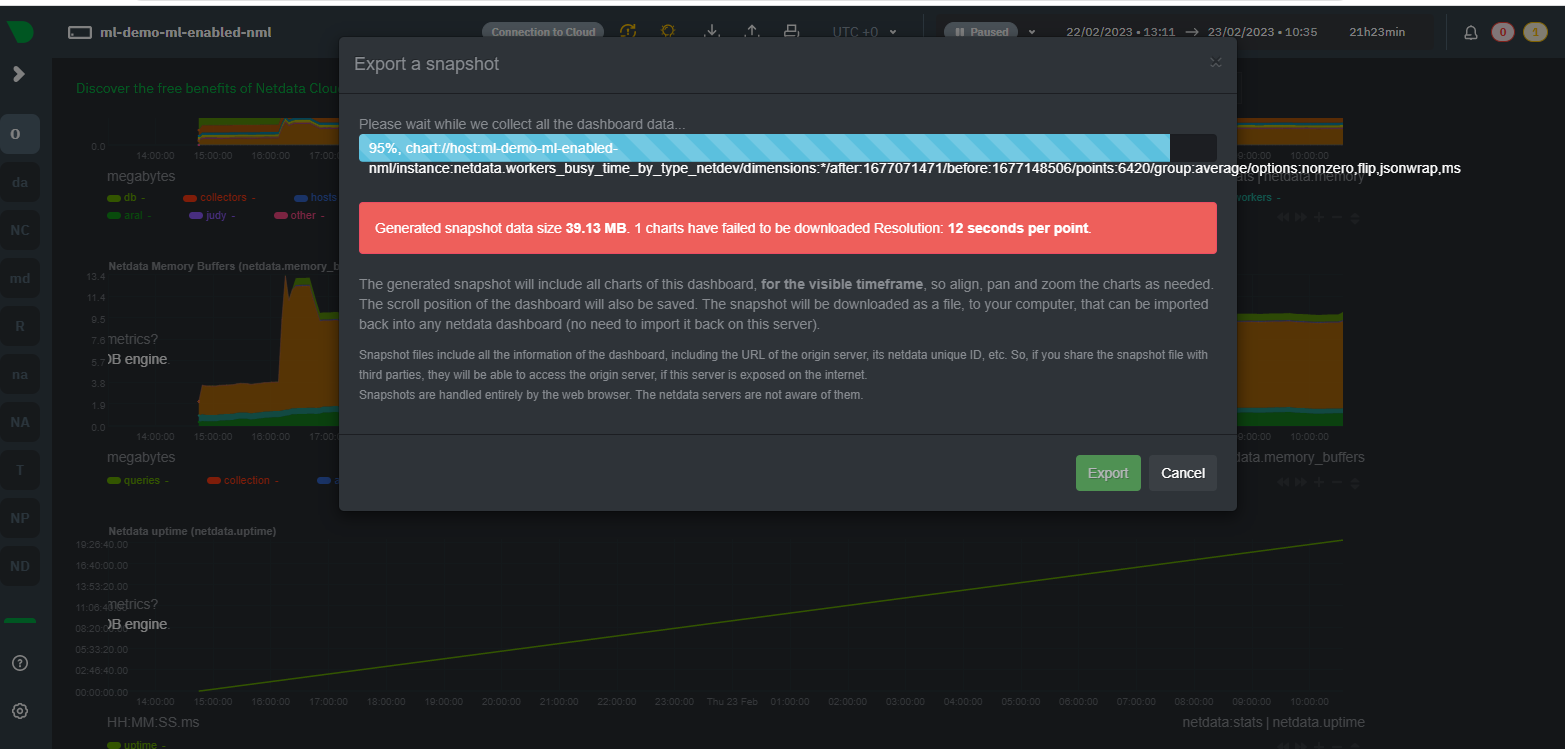Image resolution: width=1565 pixels, height=749 pixels.
Task: Expand the collapsed left sidebar panel
Action: (x=20, y=74)
